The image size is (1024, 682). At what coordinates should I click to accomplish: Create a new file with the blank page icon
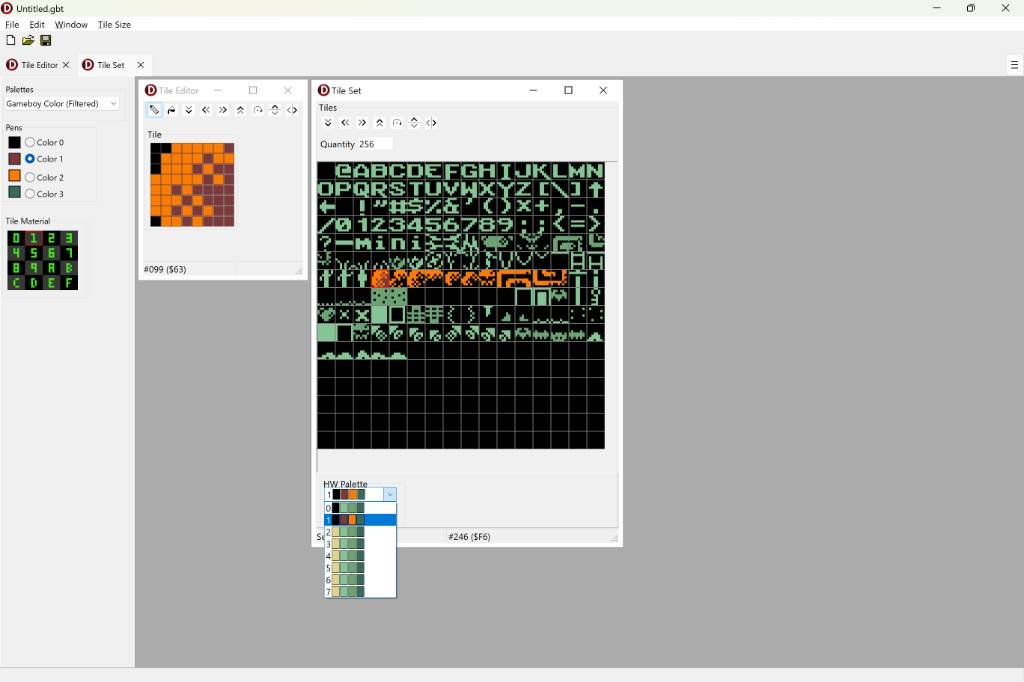[10, 41]
